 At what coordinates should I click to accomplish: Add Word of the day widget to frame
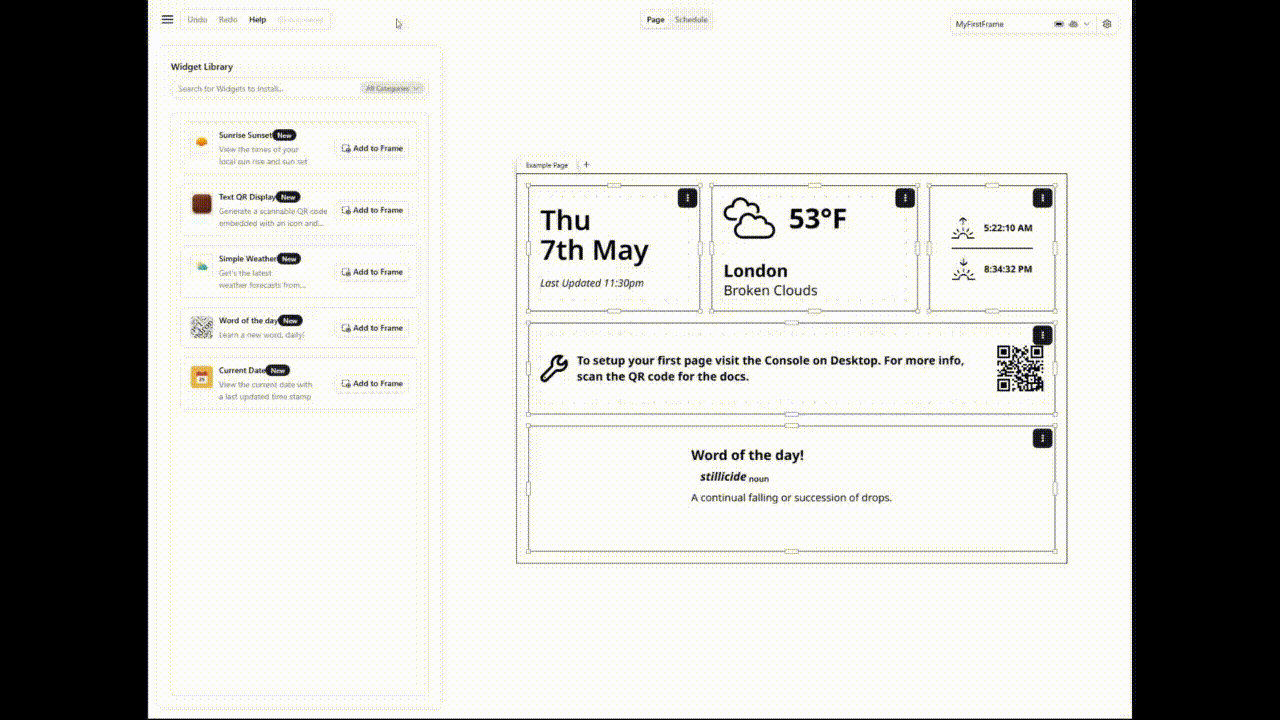coord(372,328)
